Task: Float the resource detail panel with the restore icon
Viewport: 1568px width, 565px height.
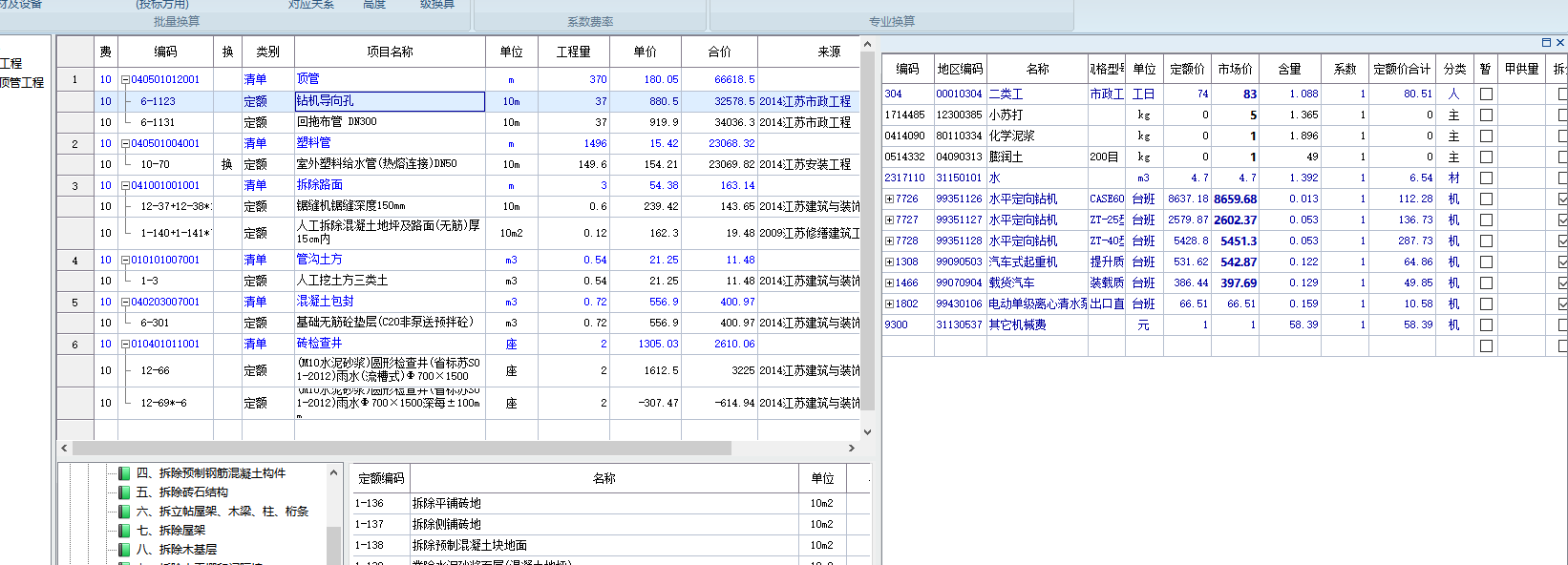Action: pyautogui.click(x=1546, y=43)
